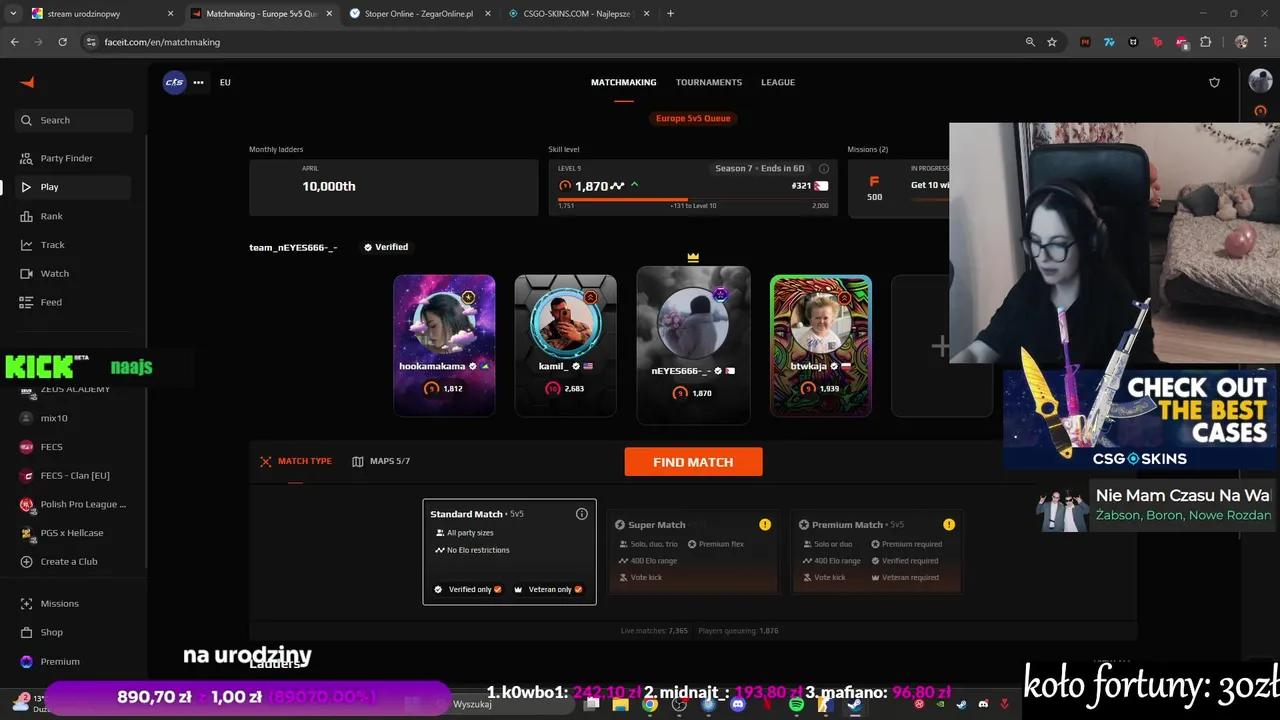Open the nEYES666-_- player card
Screen dimensions: 1280x720
tap(693, 345)
